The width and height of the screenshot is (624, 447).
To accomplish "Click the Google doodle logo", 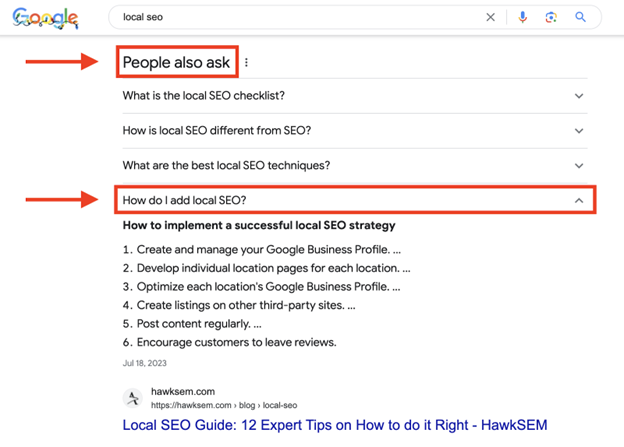I will (45, 17).
